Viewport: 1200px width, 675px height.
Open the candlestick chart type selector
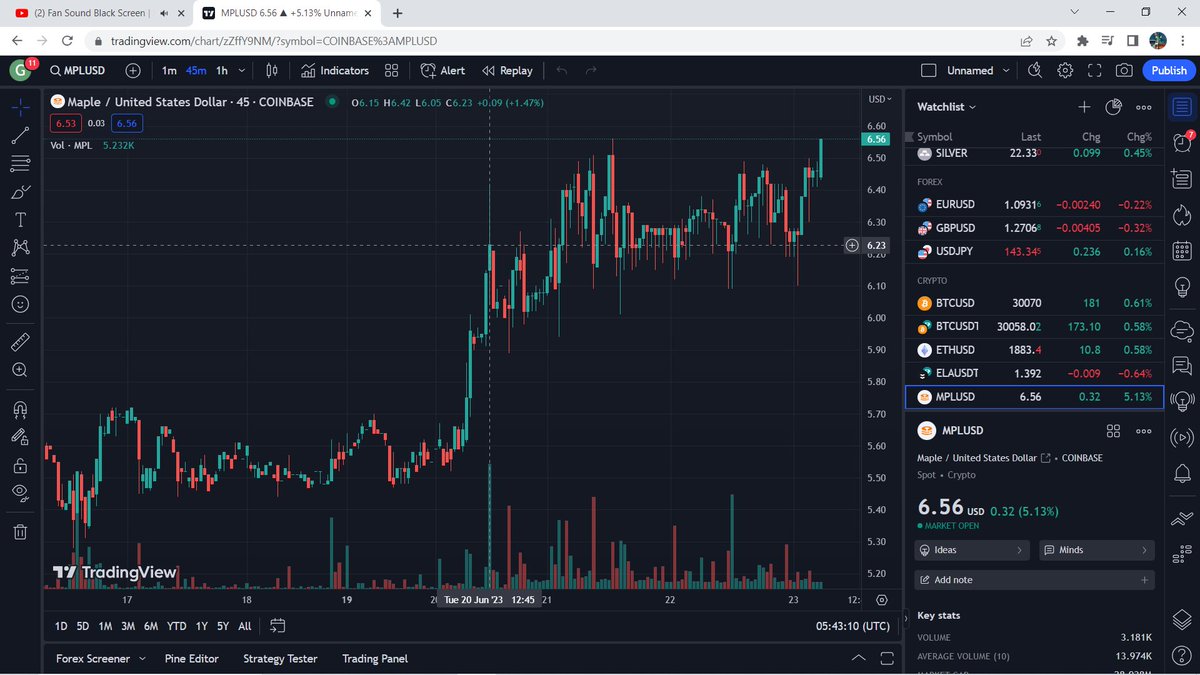click(271, 70)
